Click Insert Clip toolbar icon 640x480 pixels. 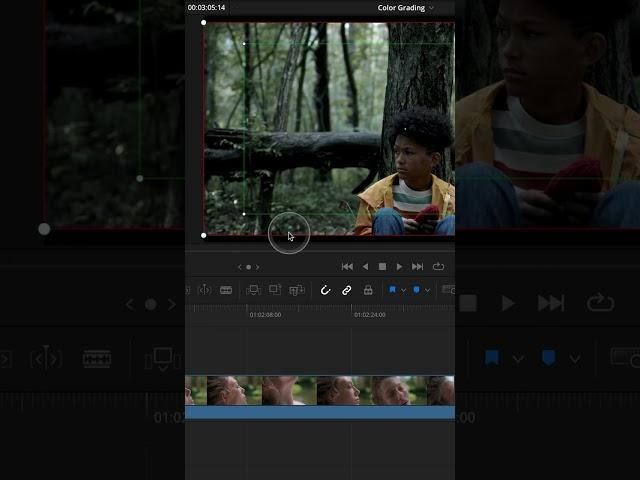coord(253,290)
